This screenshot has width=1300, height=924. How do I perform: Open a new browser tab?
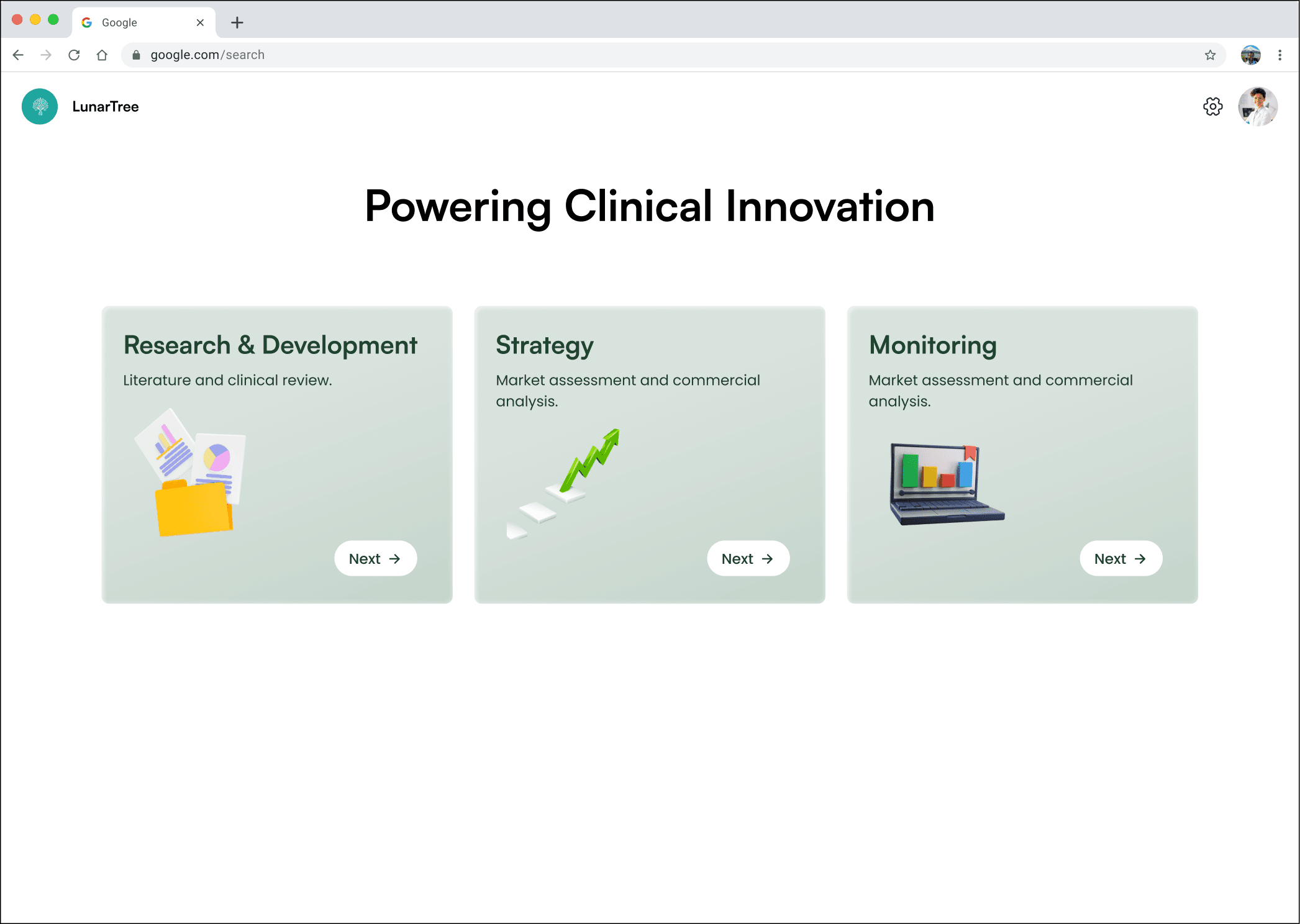click(x=237, y=23)
